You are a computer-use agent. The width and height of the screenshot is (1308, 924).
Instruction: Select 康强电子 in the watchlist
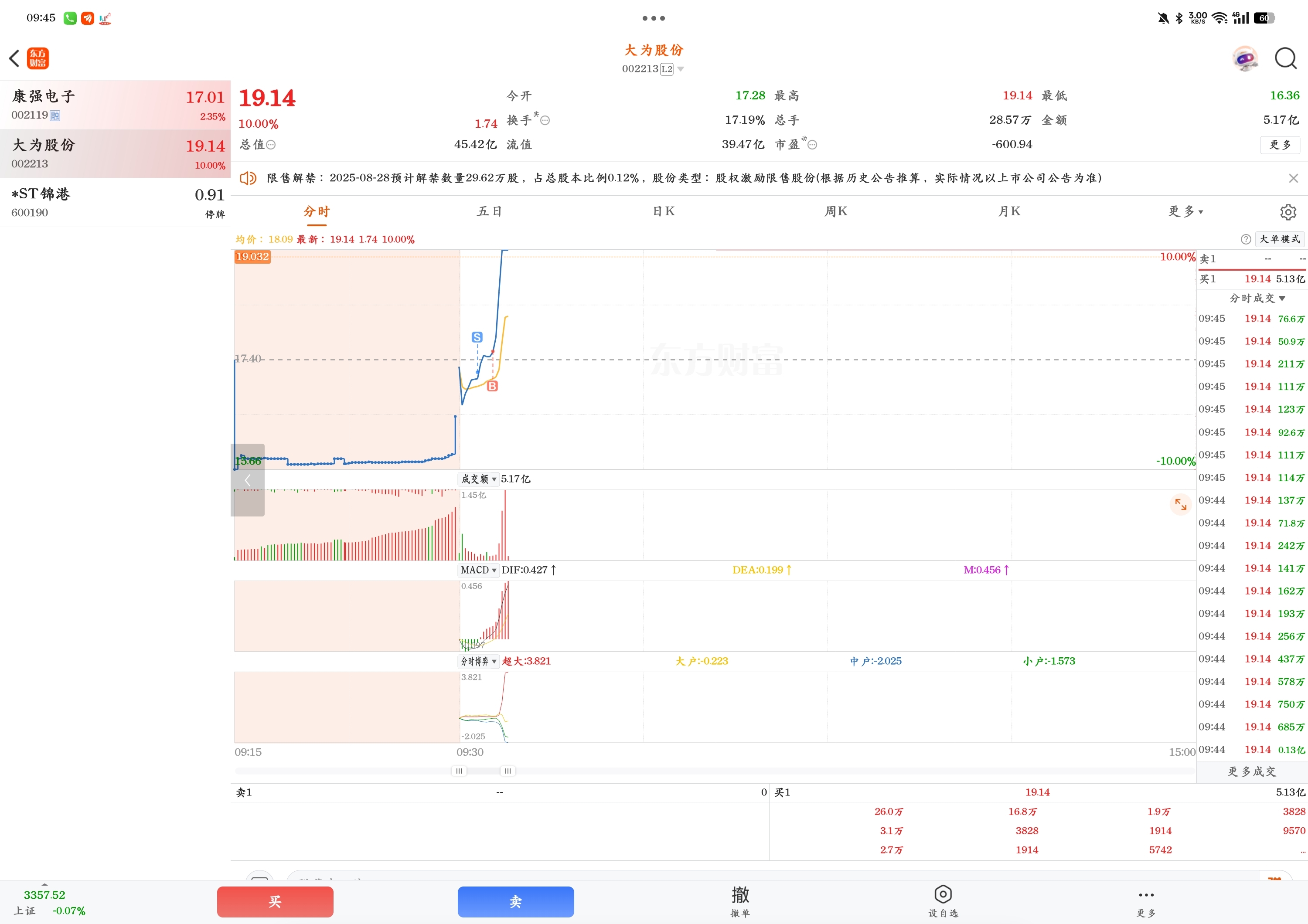[115, 105]
